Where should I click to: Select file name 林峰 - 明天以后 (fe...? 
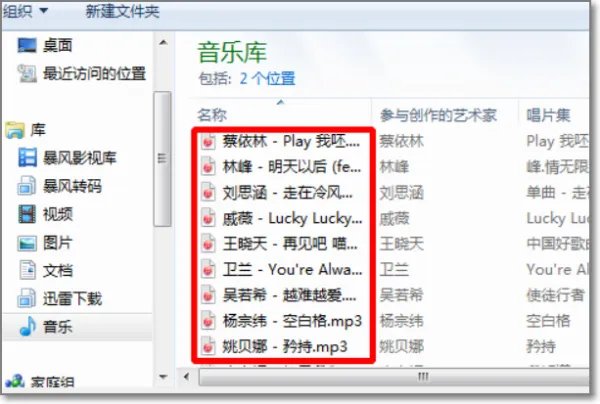click(292, 167)
